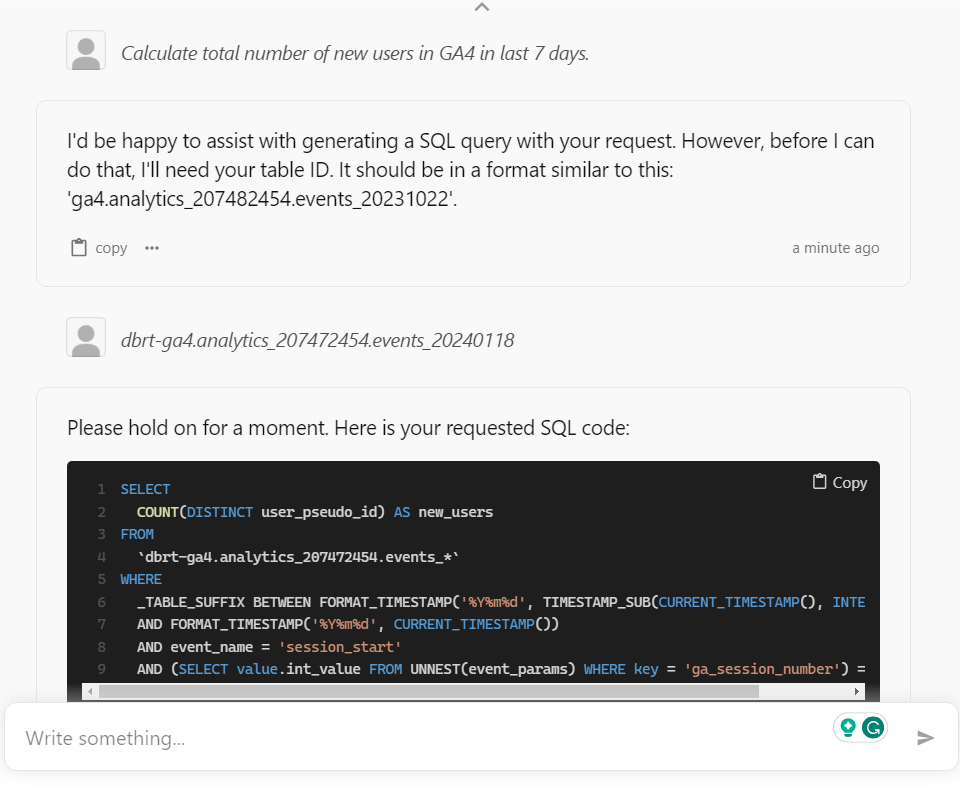
Task: Click the dbrt-ga4 table ID message text
Action: [317, 340]
